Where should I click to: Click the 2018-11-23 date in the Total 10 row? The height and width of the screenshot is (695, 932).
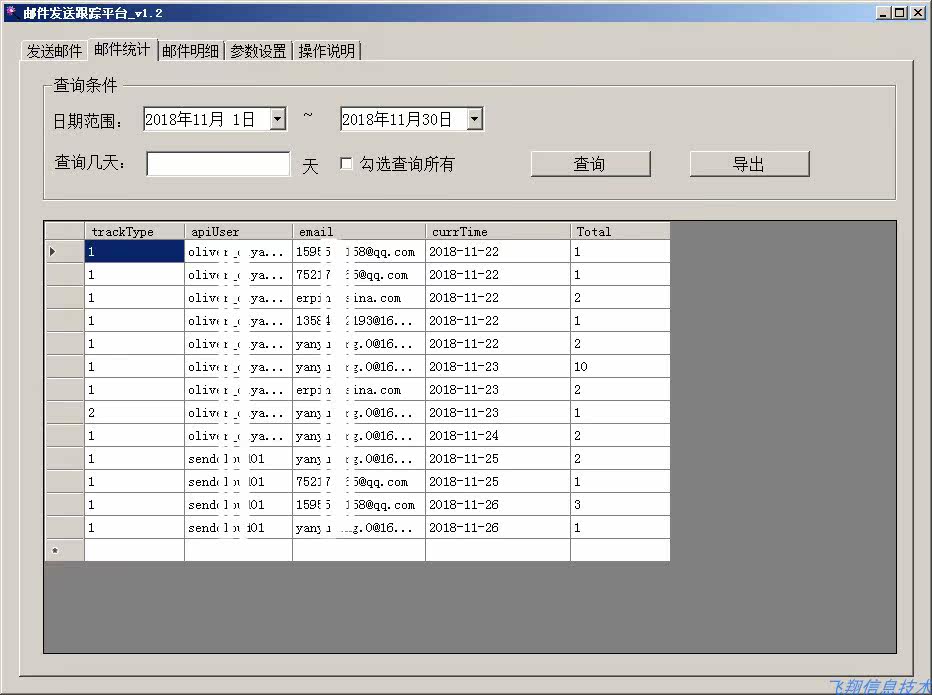tap(498, 367)
